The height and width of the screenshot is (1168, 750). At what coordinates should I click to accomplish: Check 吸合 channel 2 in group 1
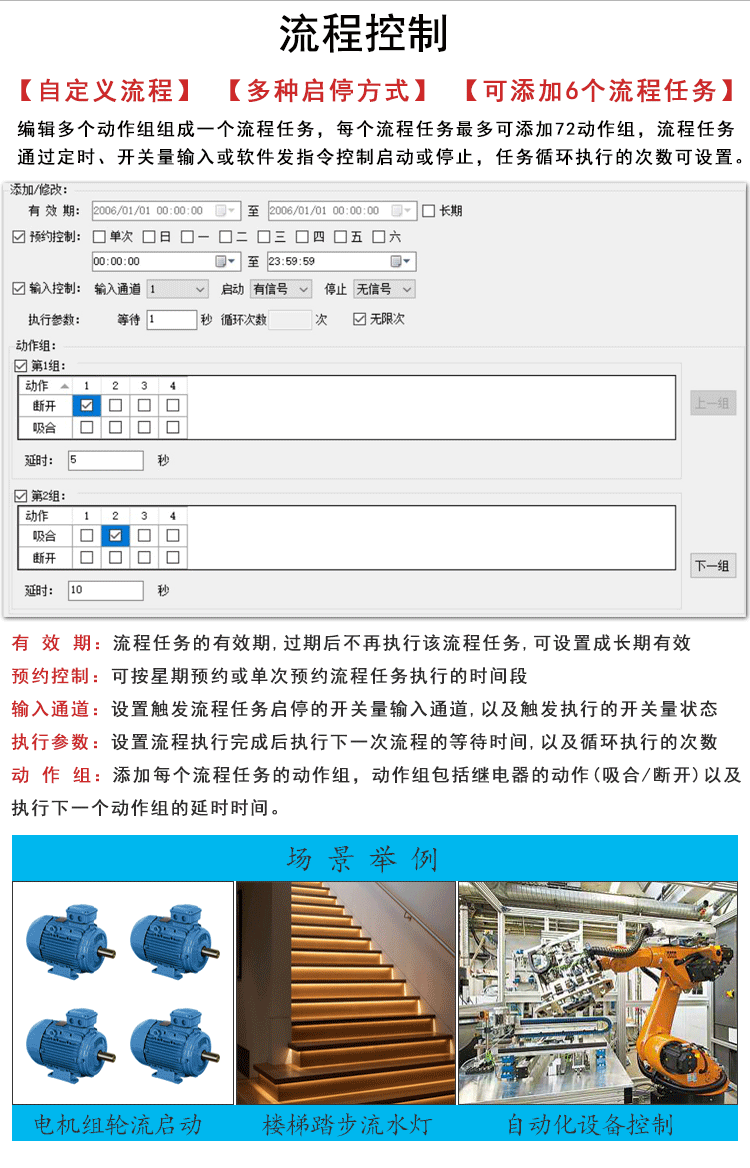115,428
